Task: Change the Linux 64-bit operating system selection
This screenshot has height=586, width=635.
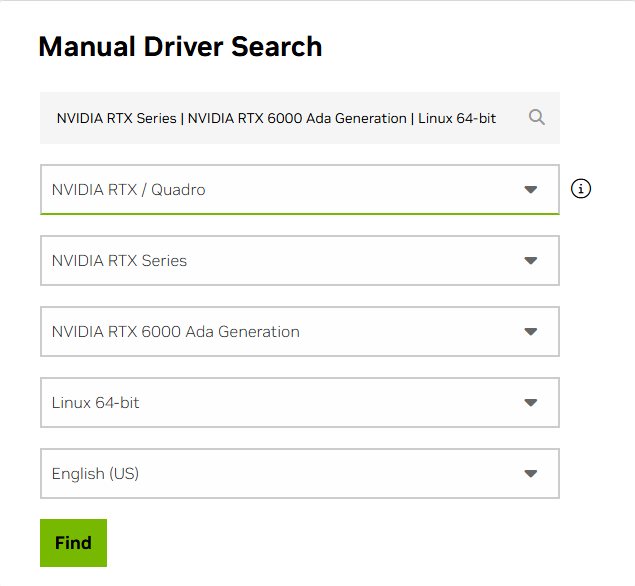Action: [x=300, y=403]
